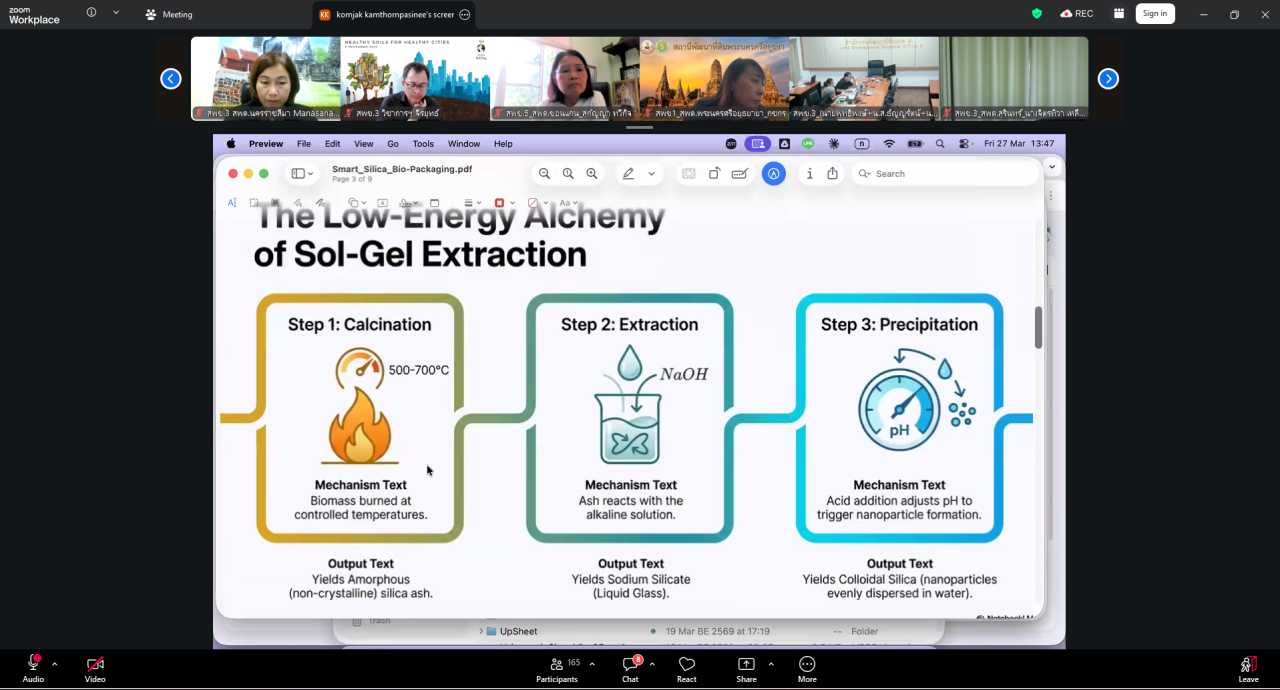Switch to the Meeting tab
The width and height of the screenshot is (1280, 690).
coord(169,15)
